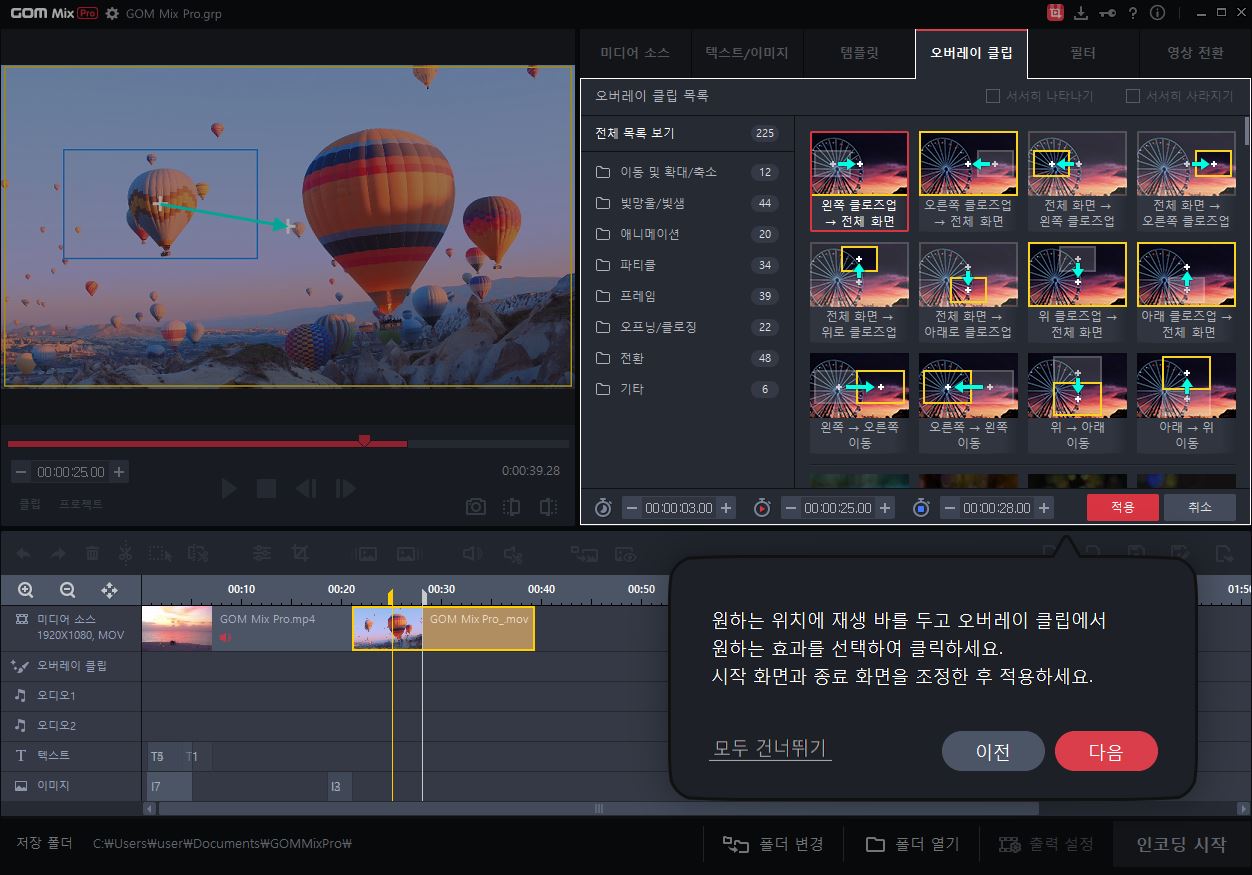
Task: Open the 파티클 category
Action: tap(686, 265)
